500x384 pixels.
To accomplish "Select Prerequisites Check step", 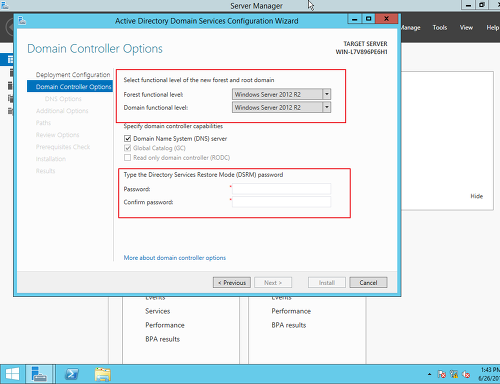I will coord(63,147).
